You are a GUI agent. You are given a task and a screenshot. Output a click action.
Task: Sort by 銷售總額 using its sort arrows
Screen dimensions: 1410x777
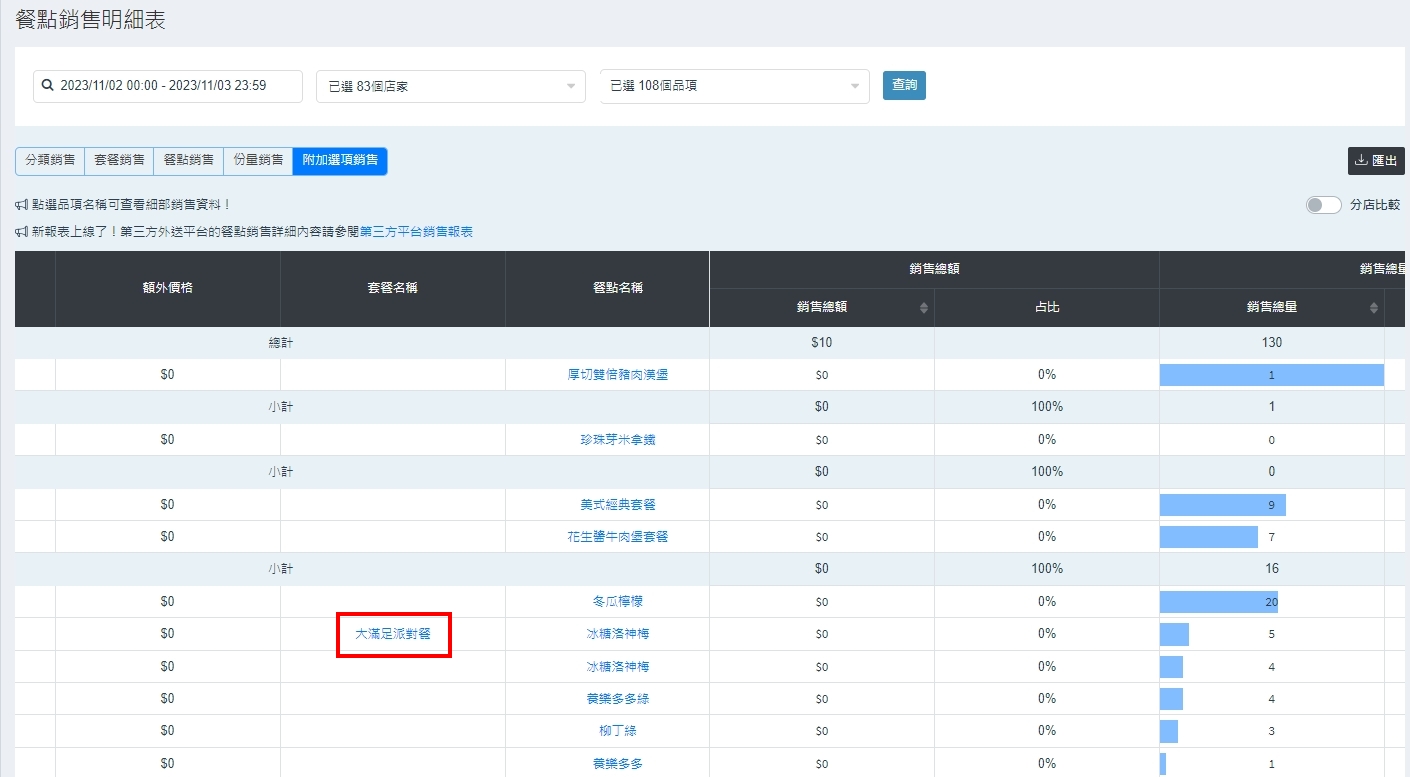[x=923, y=308]
